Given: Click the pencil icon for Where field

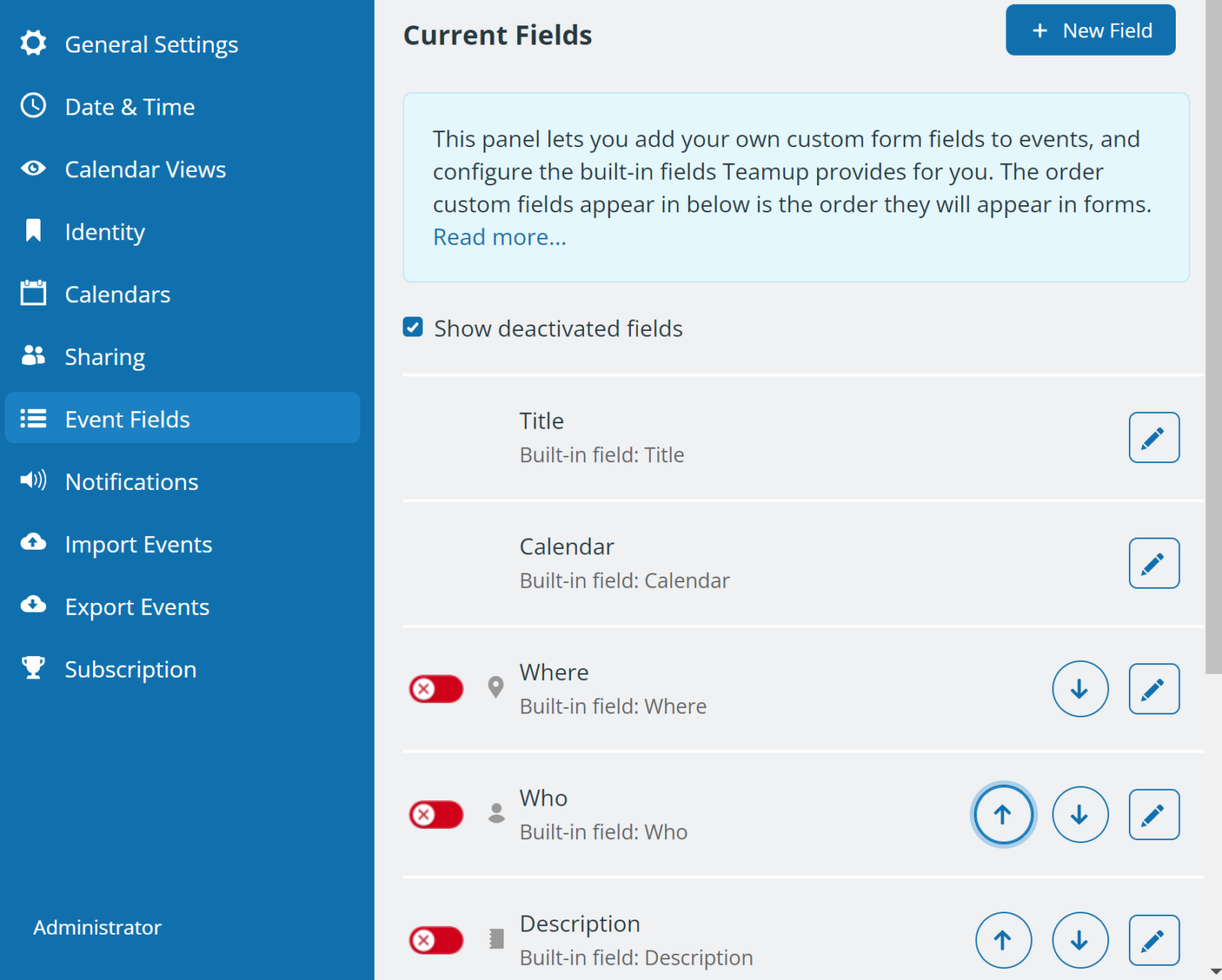Looking at the screenshot, I should click(x=1153, y=689).
